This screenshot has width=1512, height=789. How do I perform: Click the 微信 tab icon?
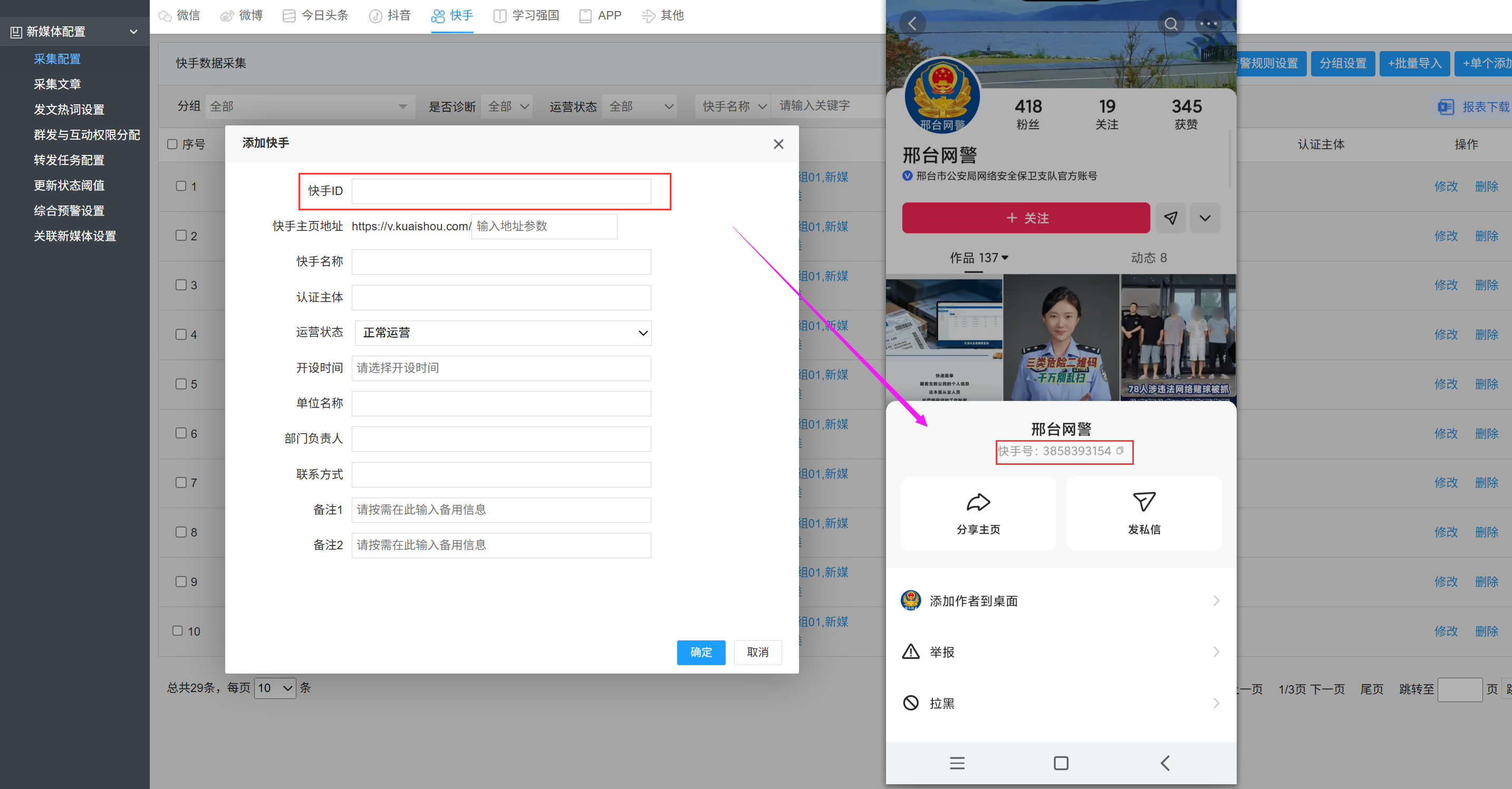pos(165,16)
